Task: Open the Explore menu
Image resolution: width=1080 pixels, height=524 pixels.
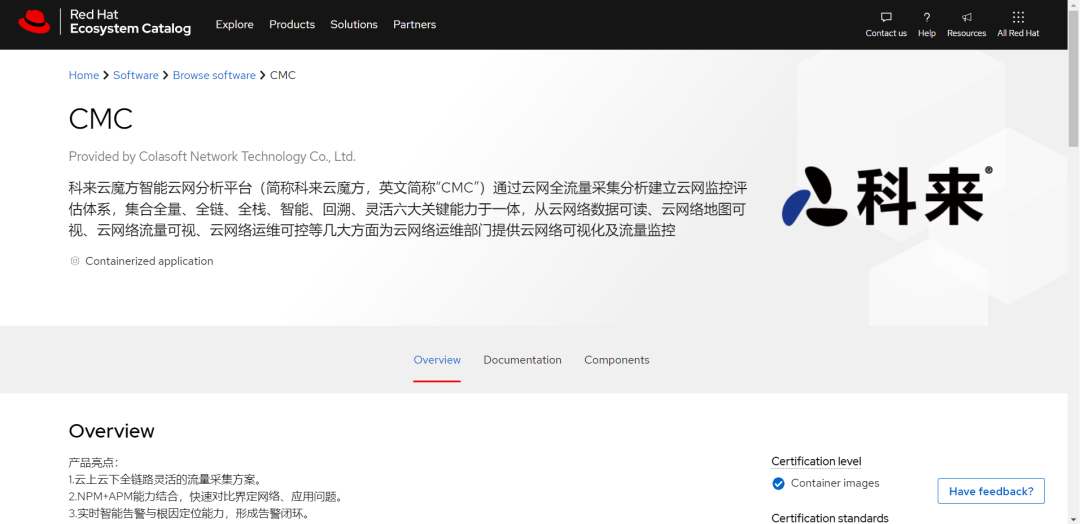Action: (x=234, y=24)
